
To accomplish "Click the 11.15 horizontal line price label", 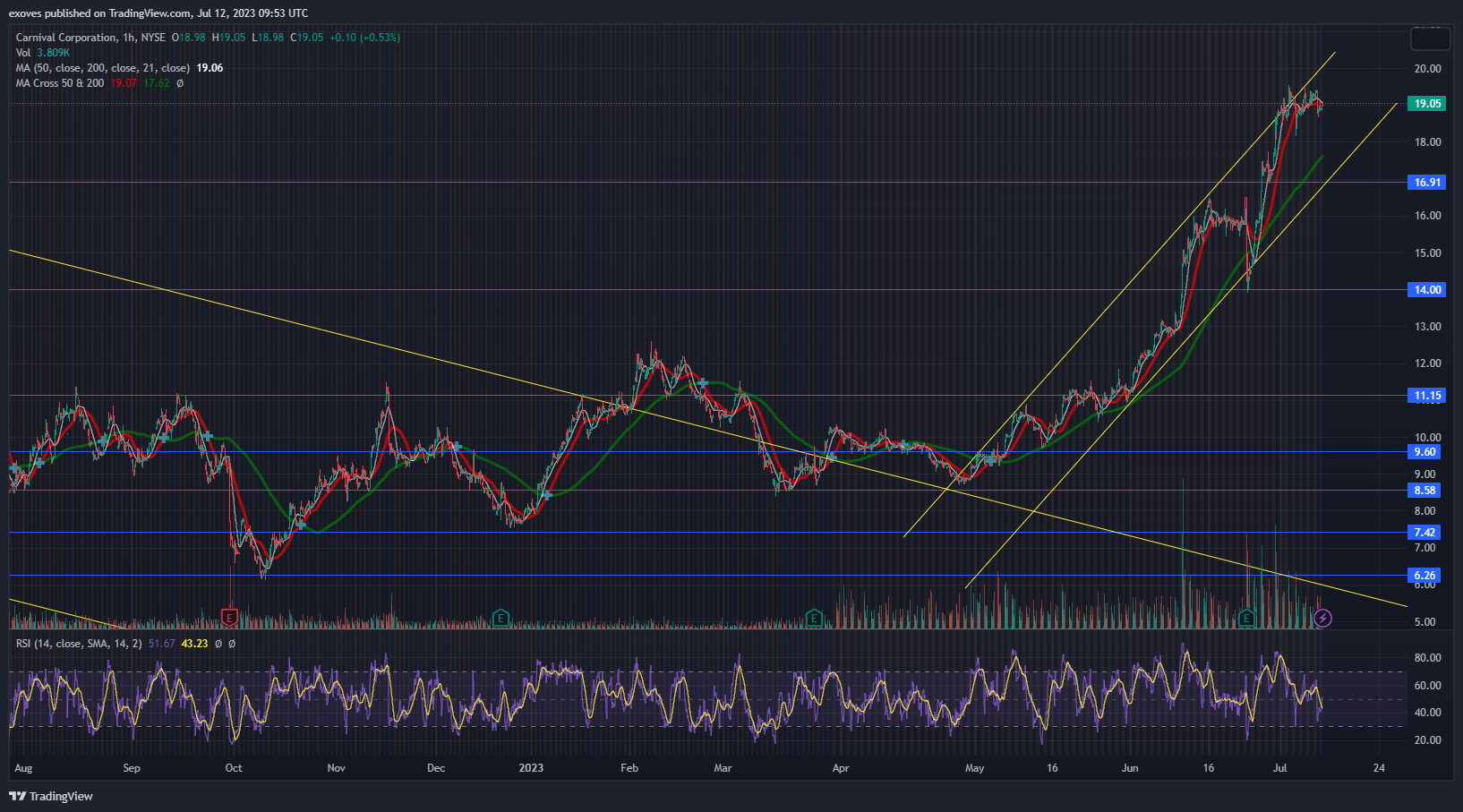I will pos(1427,396).
